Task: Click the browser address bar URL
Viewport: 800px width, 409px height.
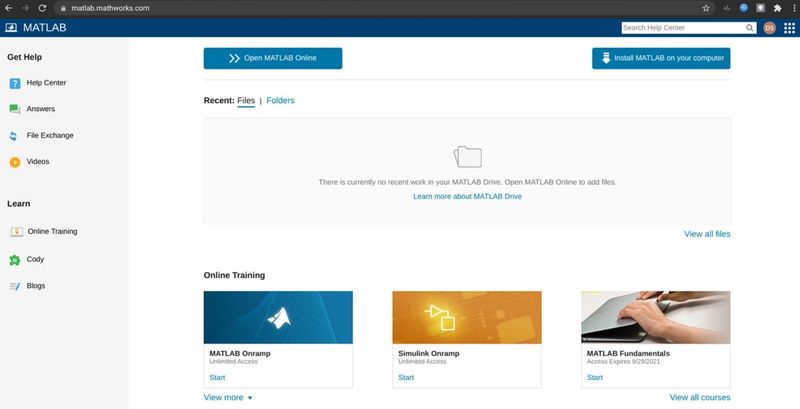Action: (110, 8)
